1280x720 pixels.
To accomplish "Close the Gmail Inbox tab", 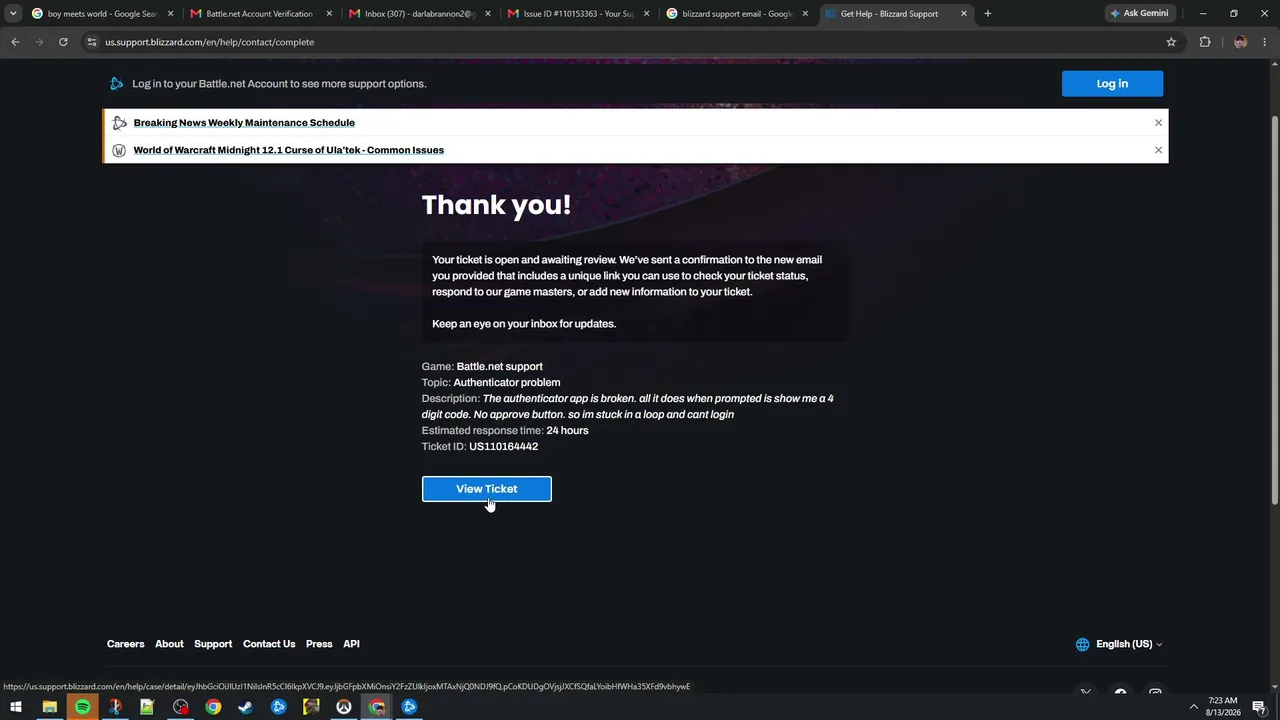I will [488, 14].
